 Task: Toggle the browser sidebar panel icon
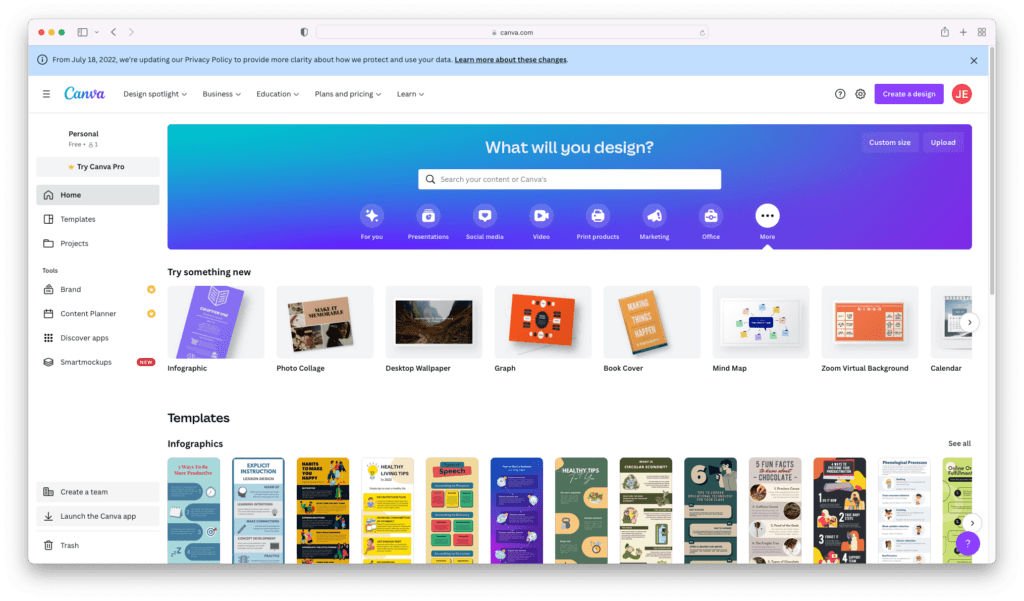click(82, 32)
